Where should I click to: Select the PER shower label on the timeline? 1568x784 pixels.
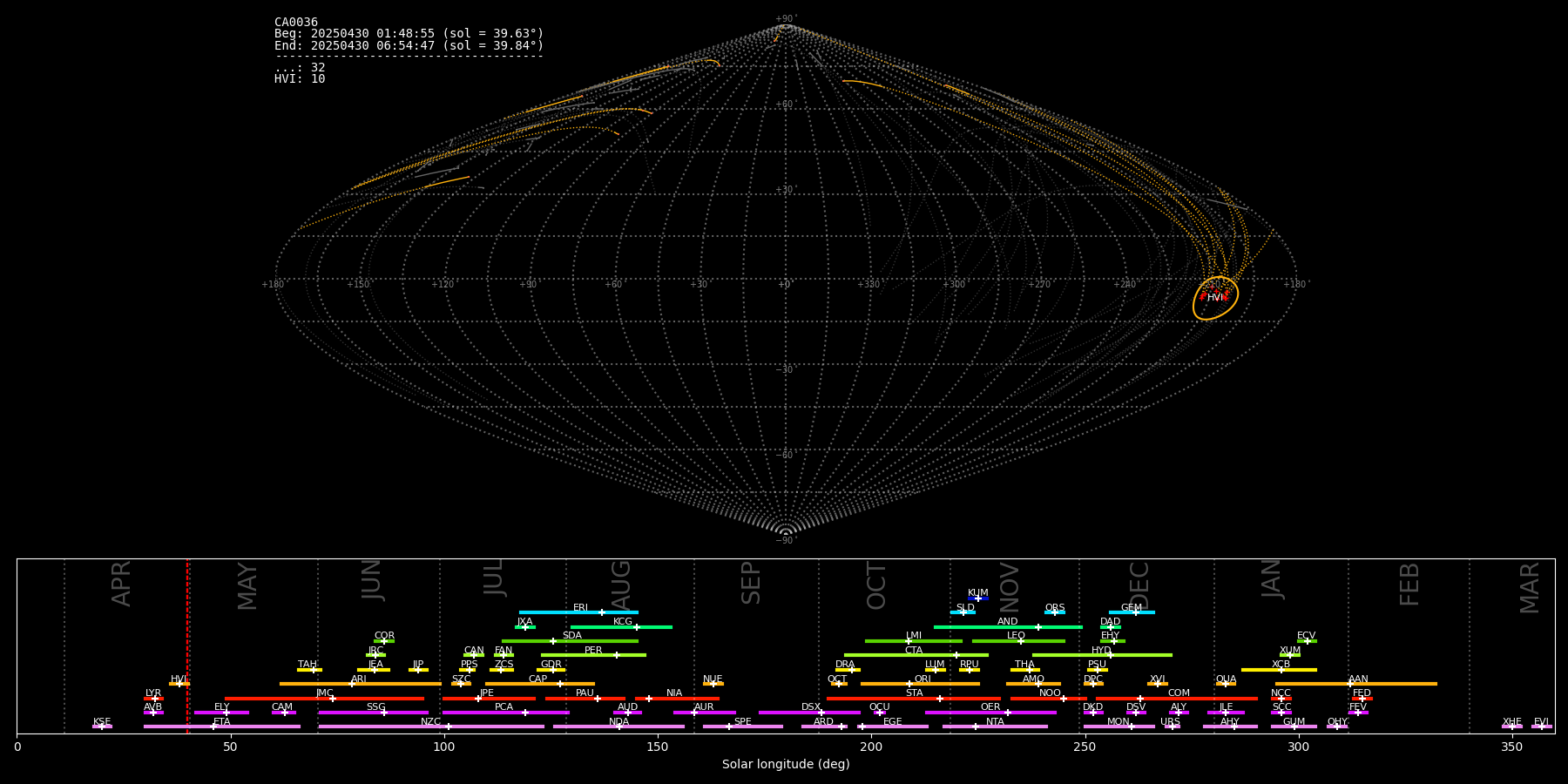(593, 651)
